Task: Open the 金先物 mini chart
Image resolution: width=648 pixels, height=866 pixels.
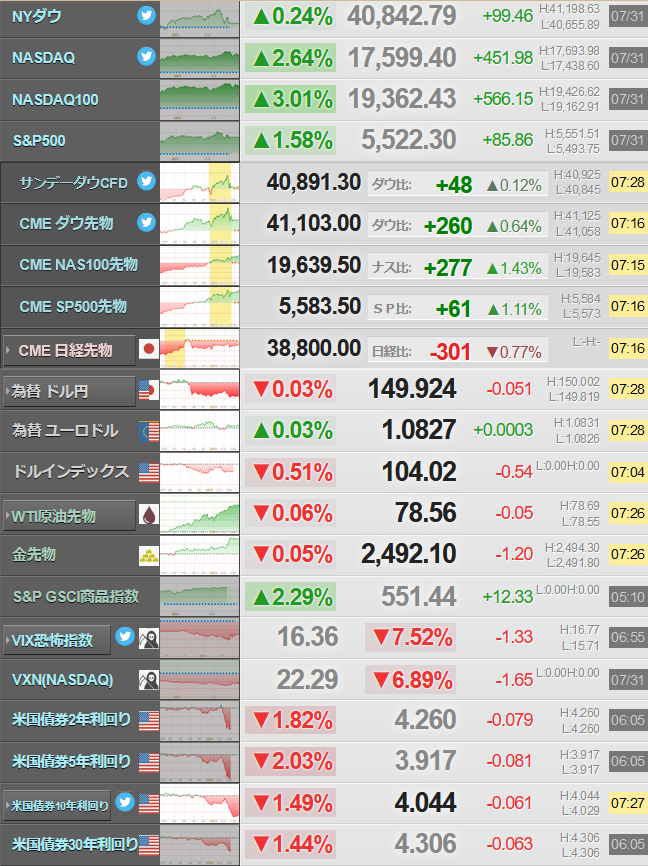Action: tap(199, 555)
